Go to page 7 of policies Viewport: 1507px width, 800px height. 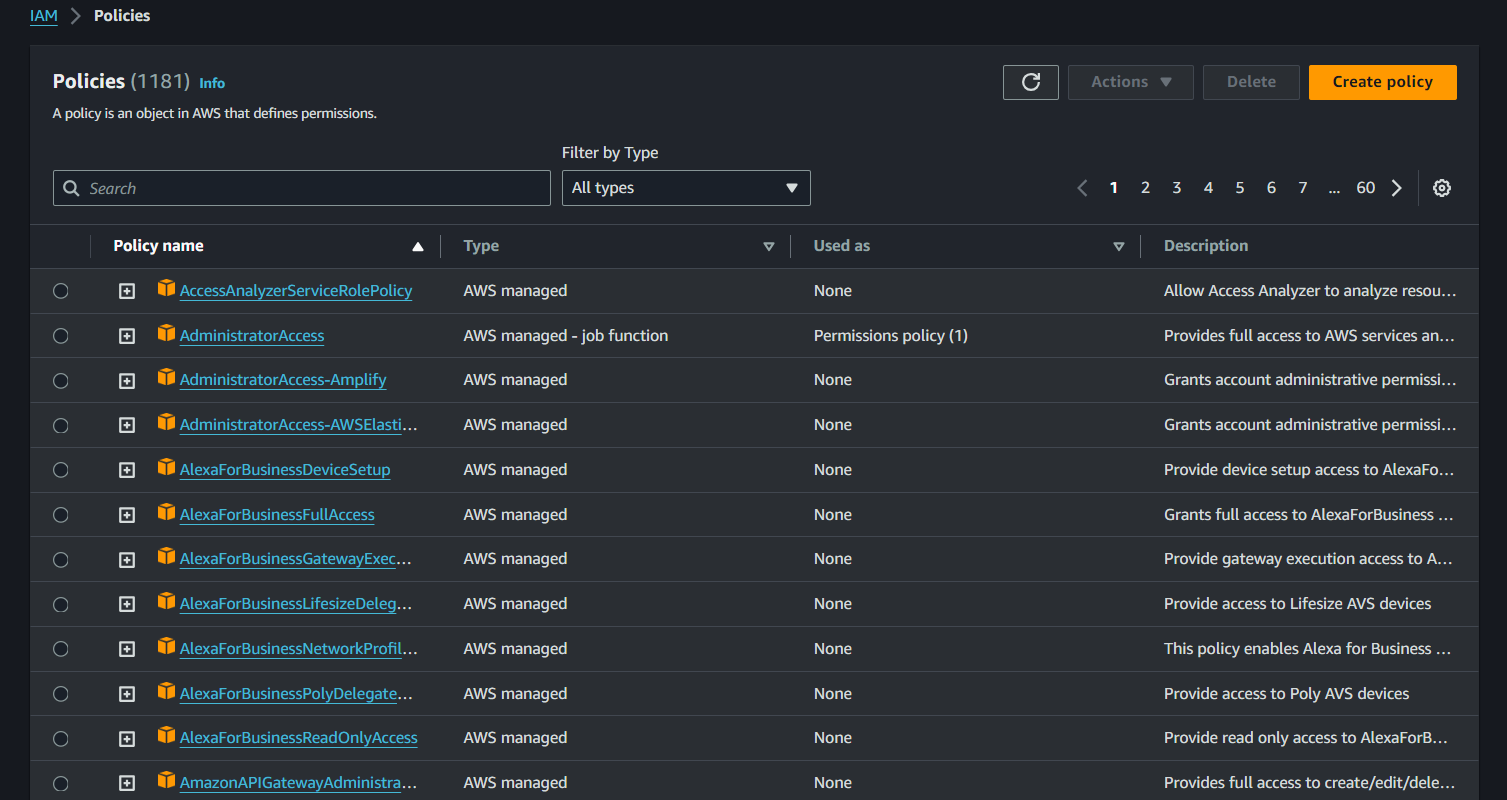pos(1303,188)
